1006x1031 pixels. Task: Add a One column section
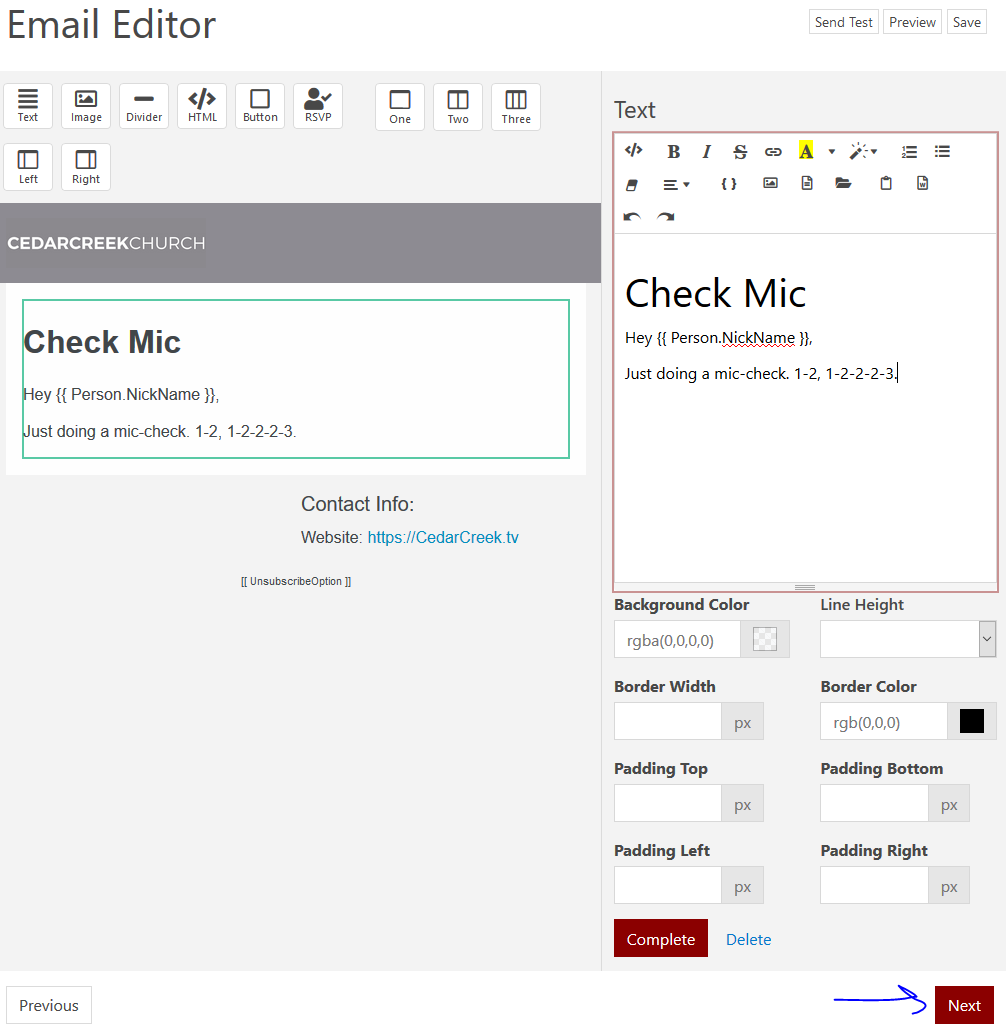[400, 107]
